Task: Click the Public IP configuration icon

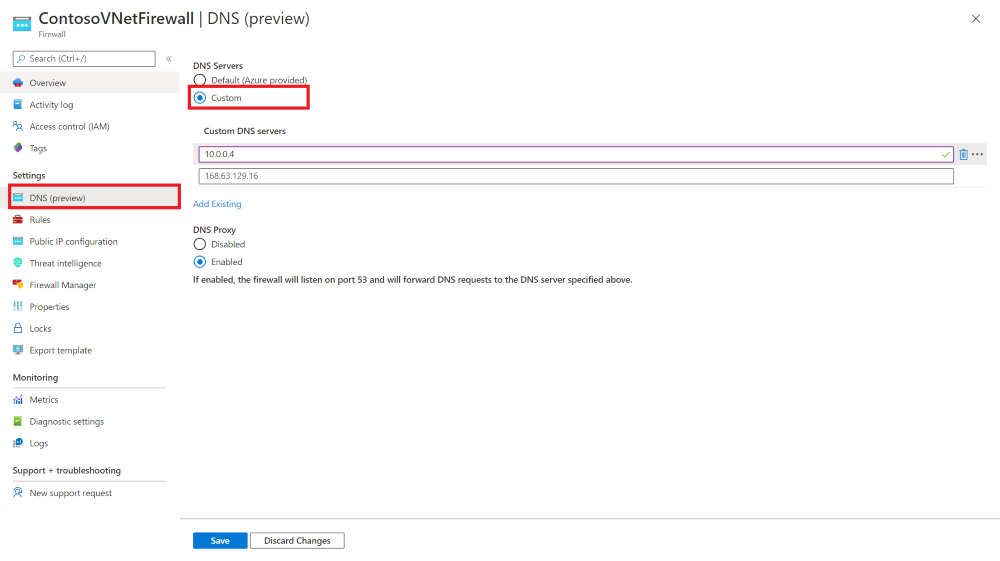Action: click(x=18, y=241)
